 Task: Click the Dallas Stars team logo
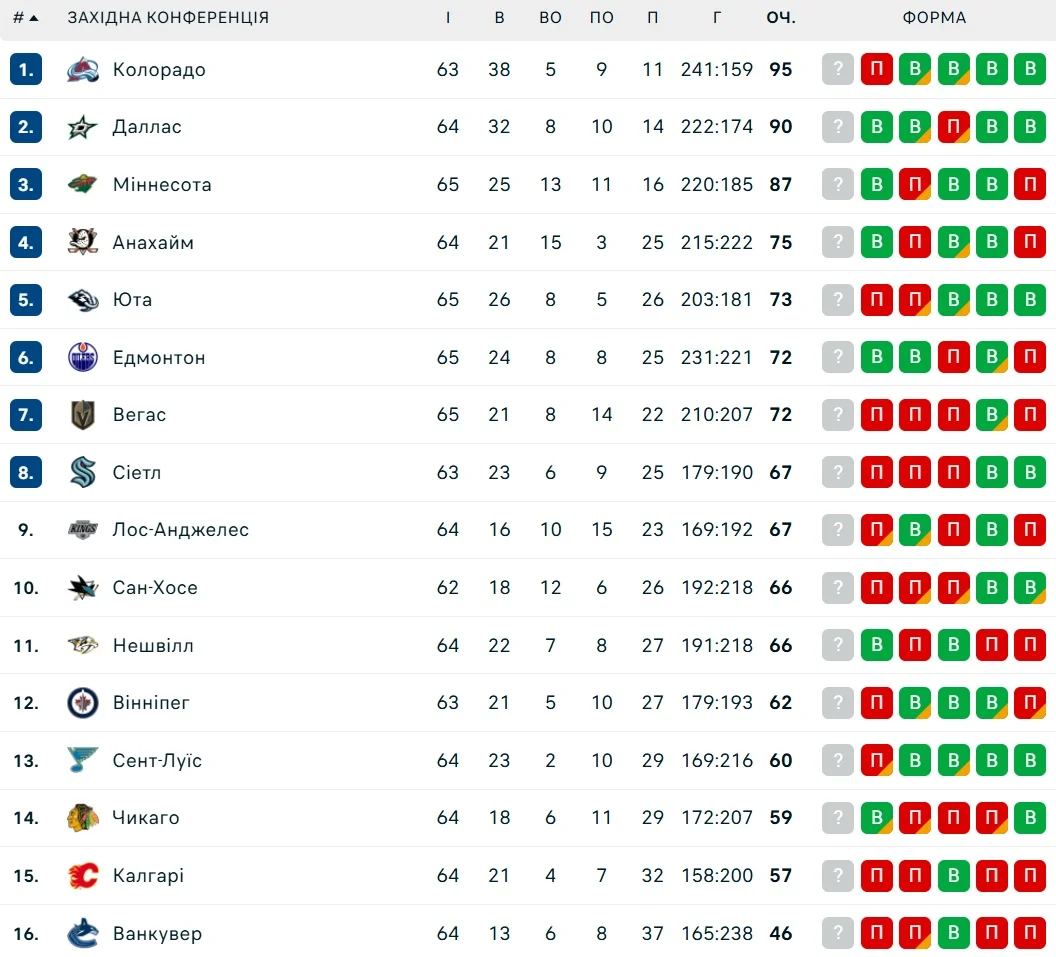tap(83, 127)
